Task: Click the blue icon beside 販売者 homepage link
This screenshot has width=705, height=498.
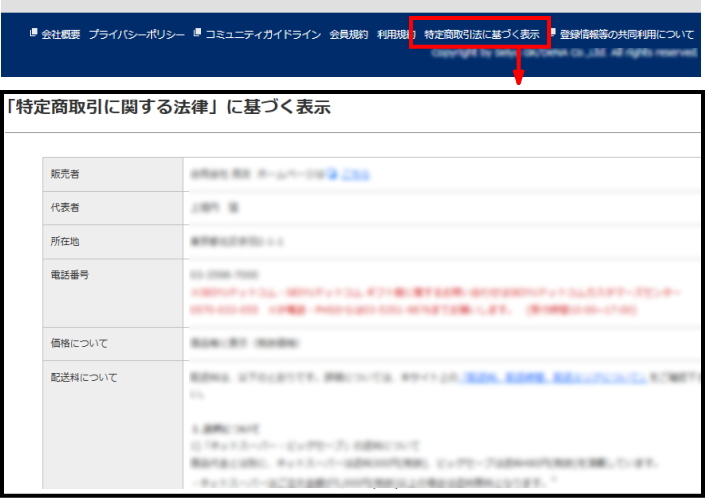Action: point(332,174)
